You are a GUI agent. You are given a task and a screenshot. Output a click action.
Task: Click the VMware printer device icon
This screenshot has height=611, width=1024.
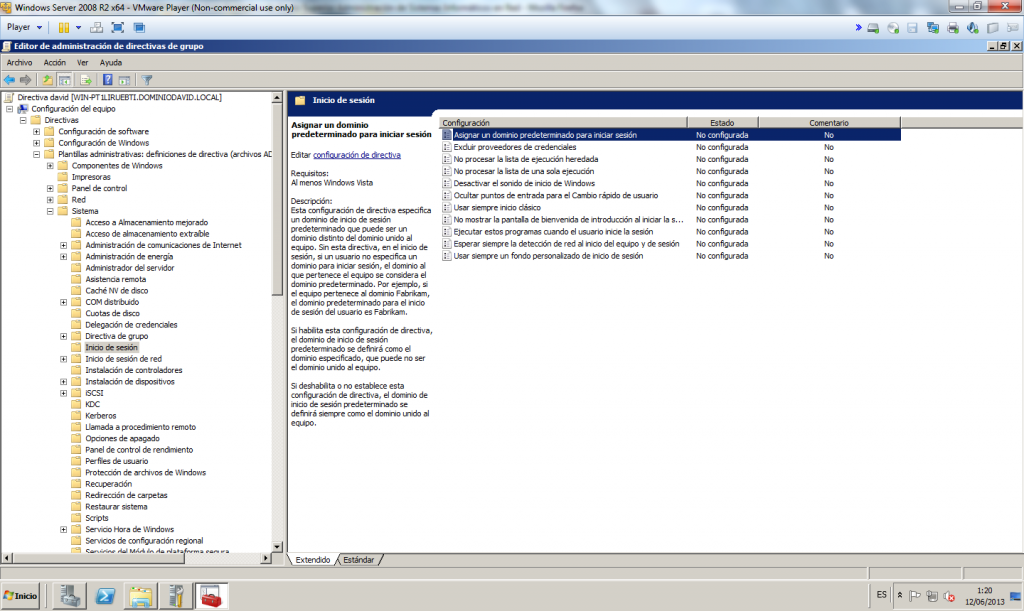(953, 27)
